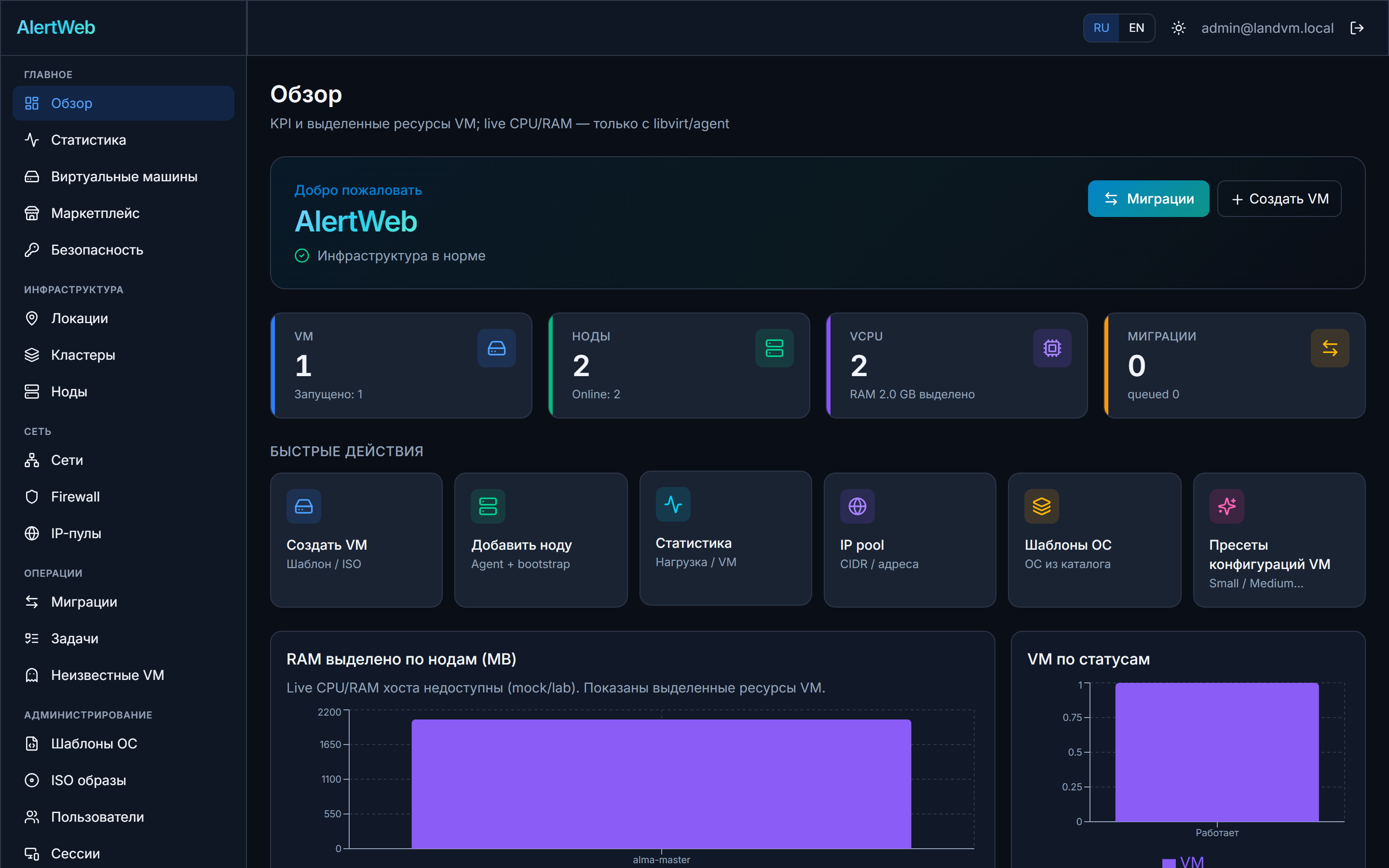Viewport: 1389px width, 868px height.
Task: Click the AlertWeb logo link
Action: click(55, 27)
